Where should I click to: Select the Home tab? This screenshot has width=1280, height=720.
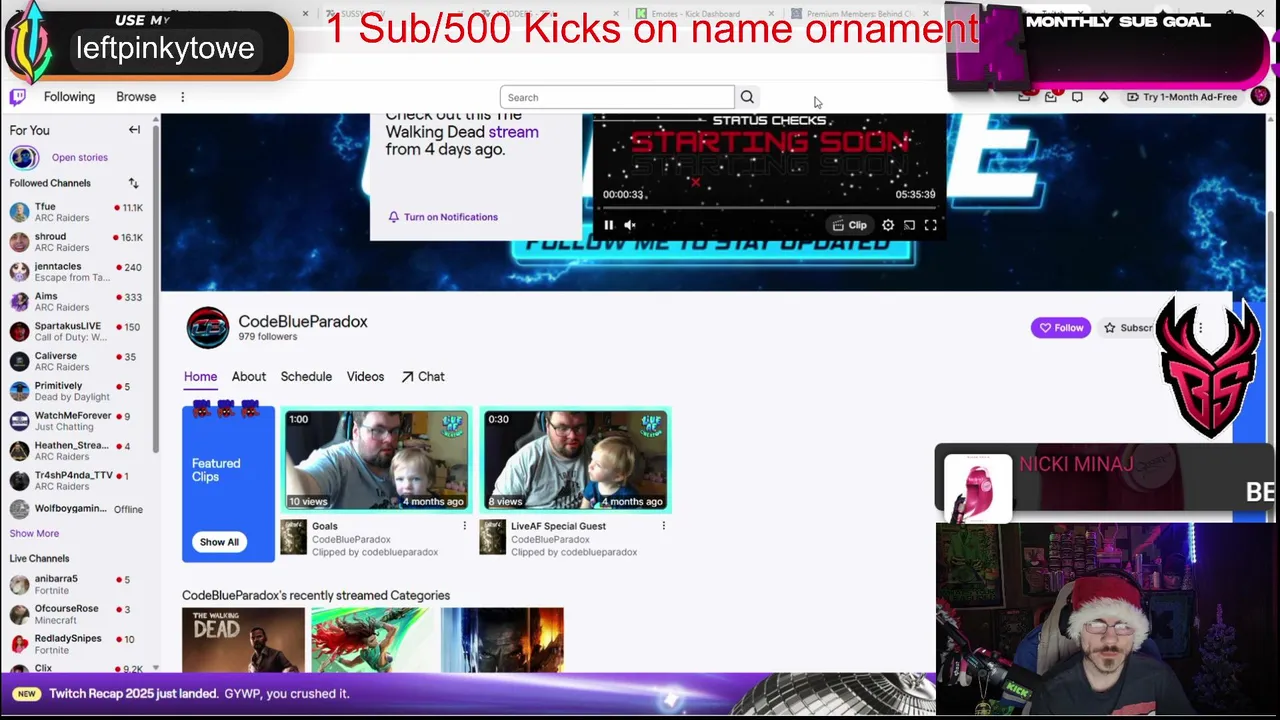[200, 377]
